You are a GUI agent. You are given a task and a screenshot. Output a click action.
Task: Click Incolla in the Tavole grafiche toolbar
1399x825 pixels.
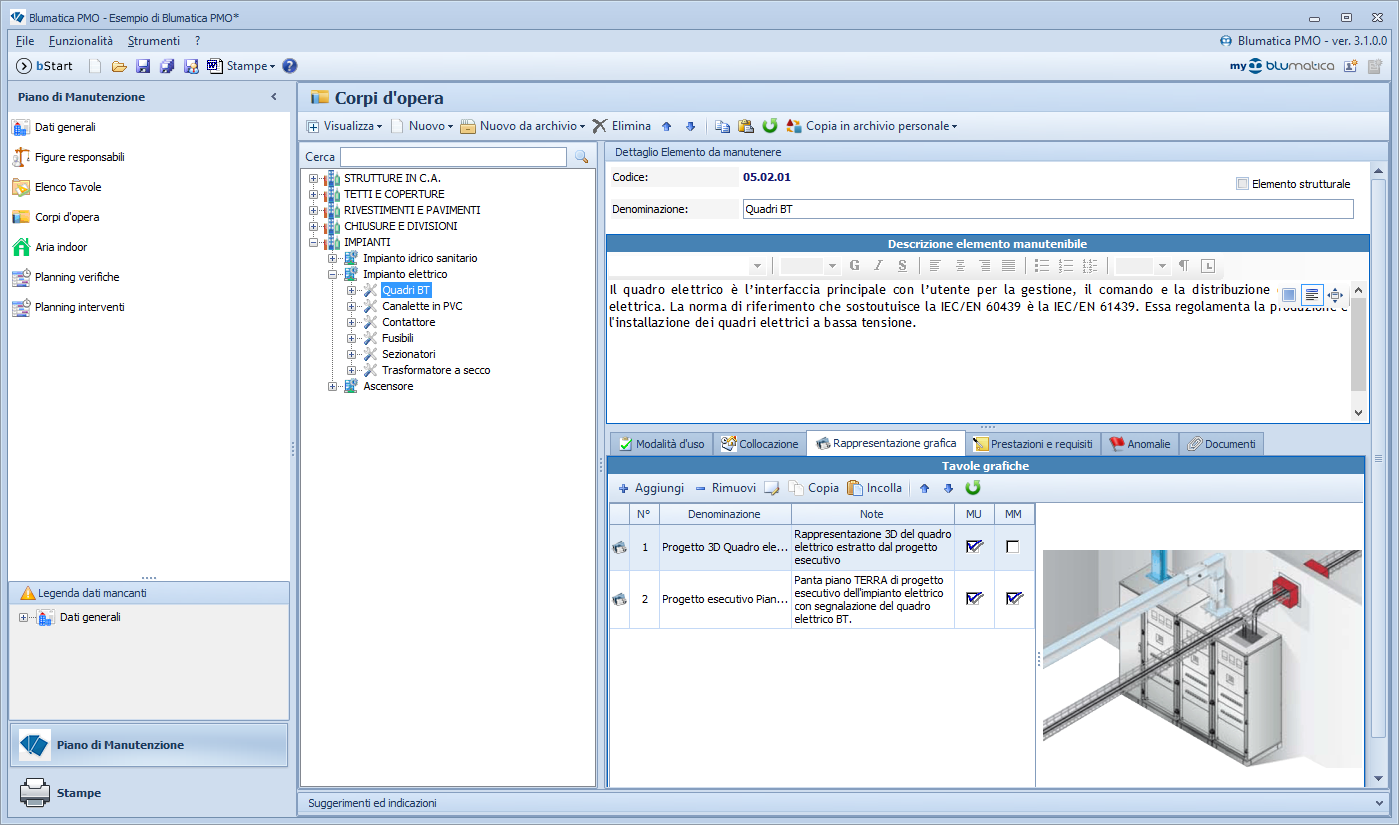pyautogui.click(x=875, y=488)
